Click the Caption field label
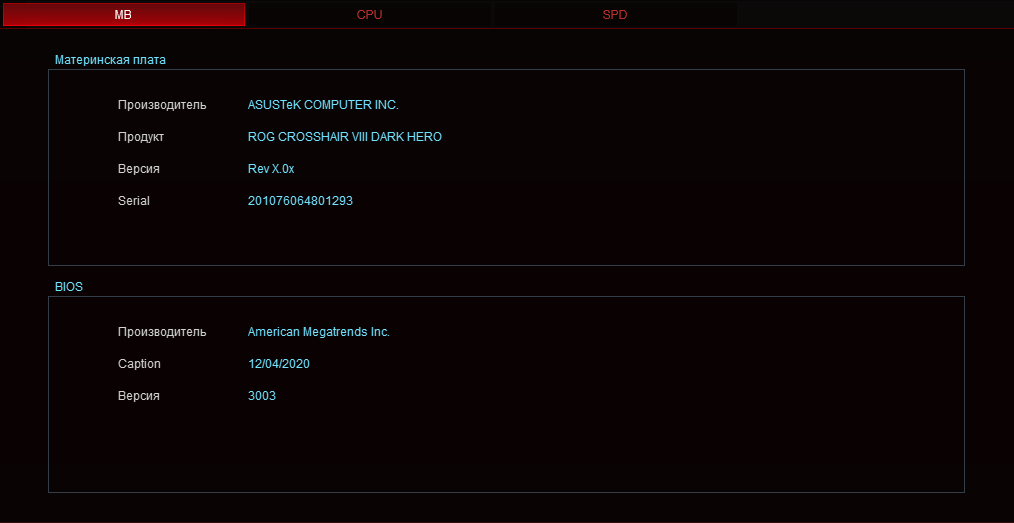Image resolution: width=1014 pixels, height=523 pixels. pos(139,364)
